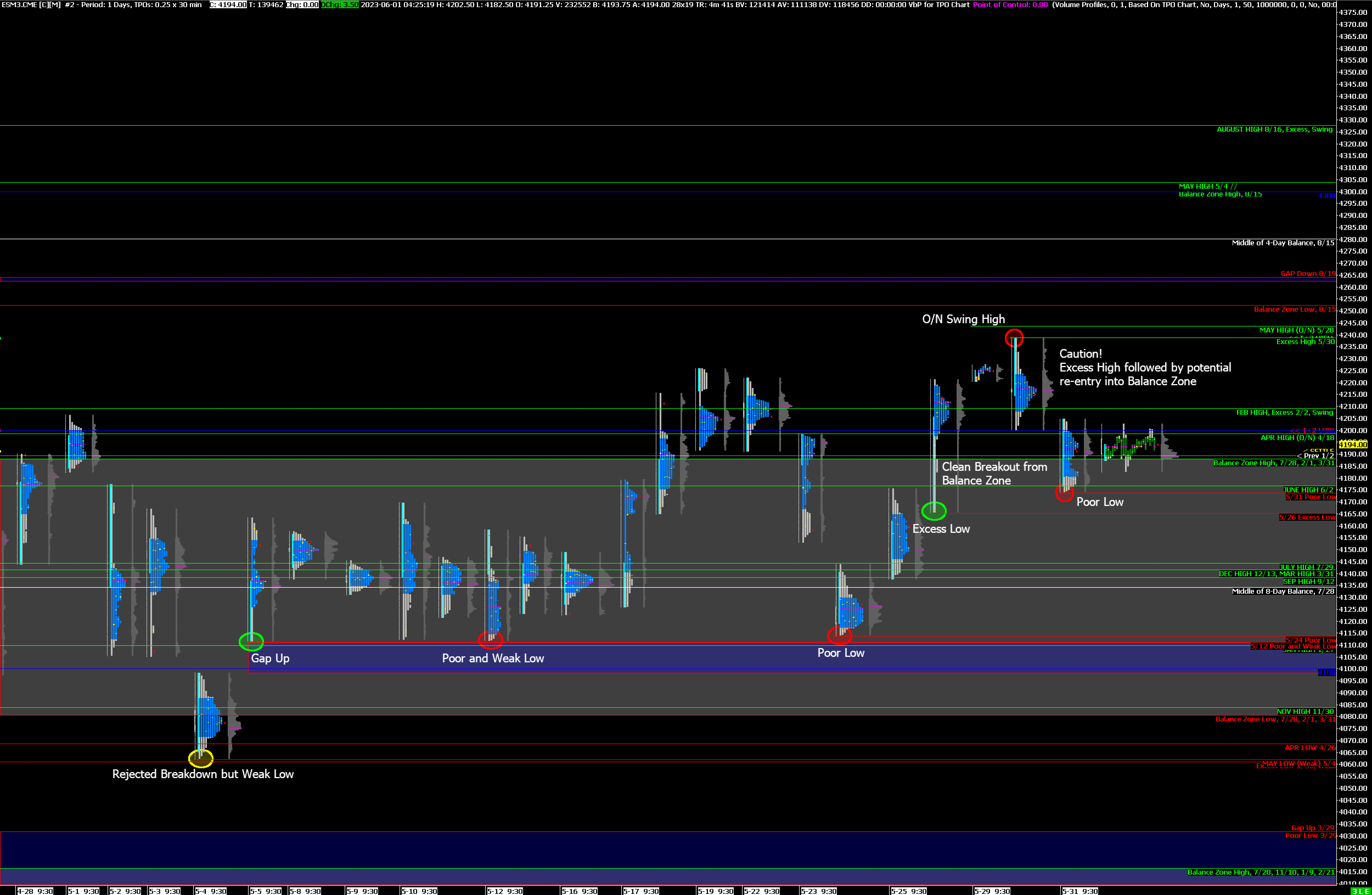
Task: Click the magenta Point of Control header text
Action: tap(1010, 5)
